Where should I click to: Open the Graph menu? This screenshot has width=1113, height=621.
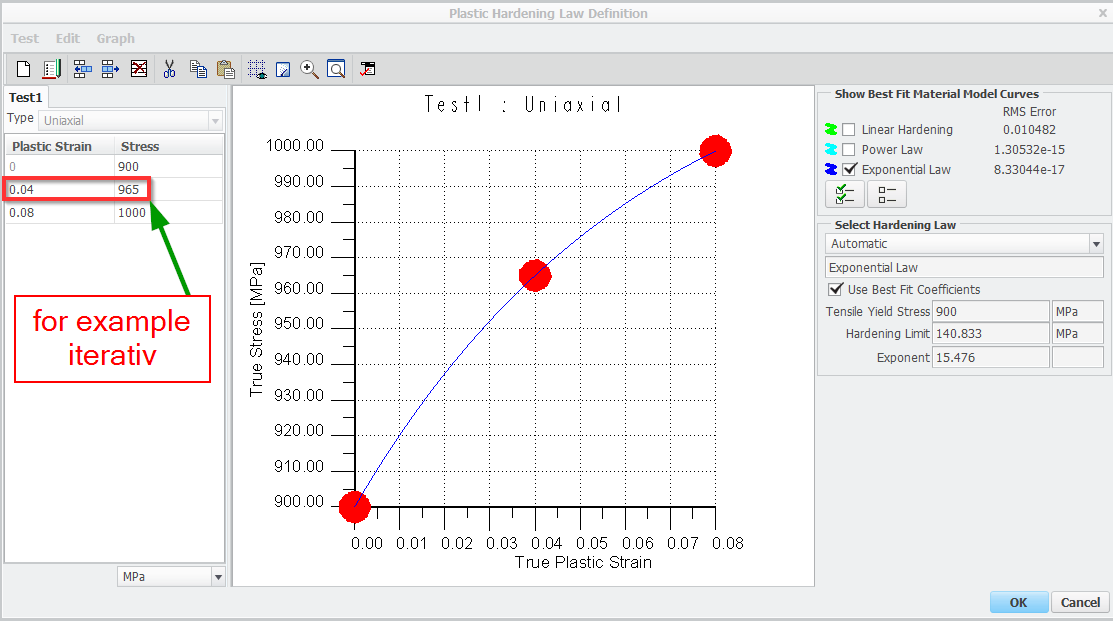(x=116, y=38)
